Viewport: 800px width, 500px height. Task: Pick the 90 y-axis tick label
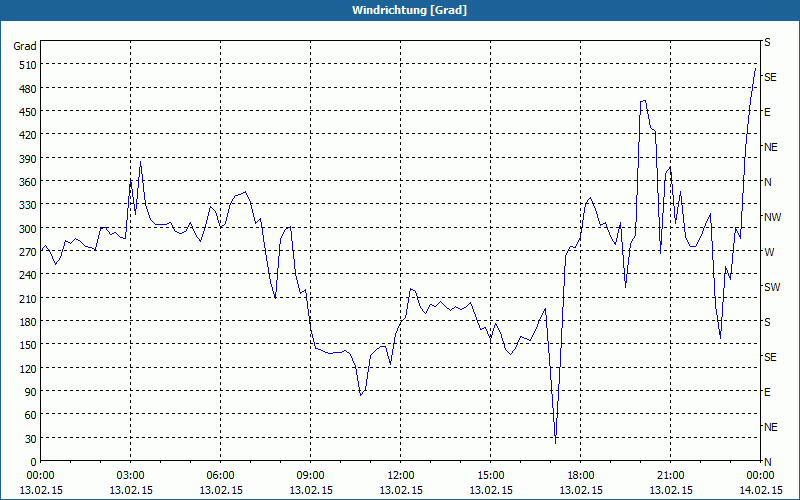tap(31, 392)
